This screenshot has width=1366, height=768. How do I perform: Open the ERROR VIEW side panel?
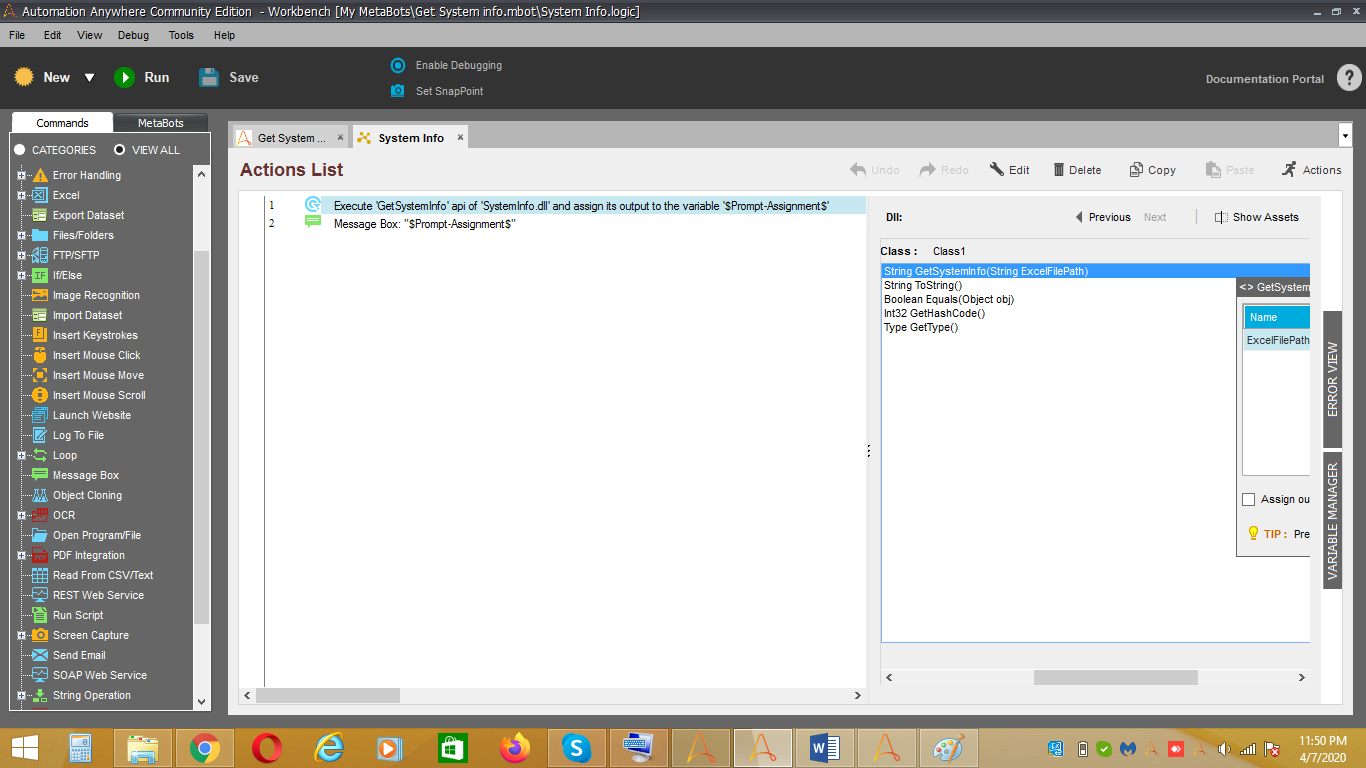tap(1332, 379)
